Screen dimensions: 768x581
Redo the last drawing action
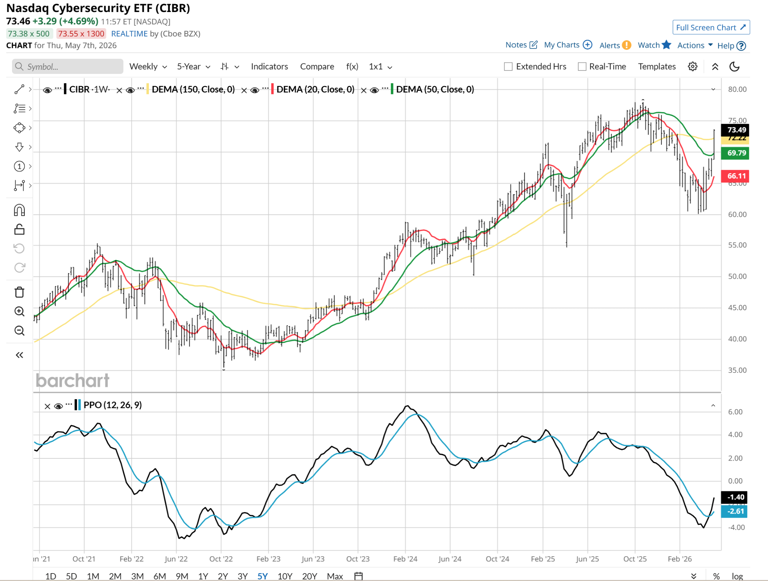coord(19,267)
